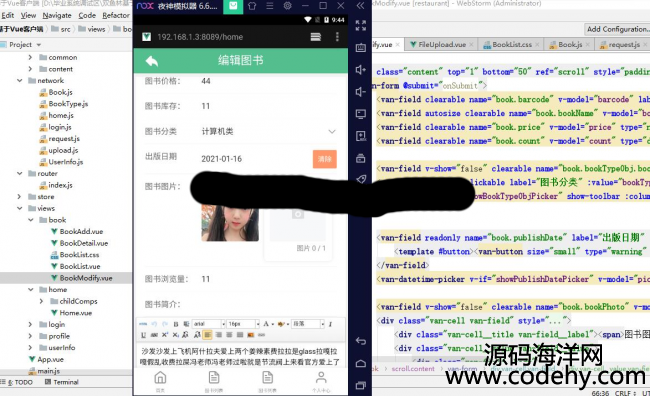Click the book cover photo thumbnail
This screenshot has width=650, height=396.
pyautogui.click(x=230, y=223)
